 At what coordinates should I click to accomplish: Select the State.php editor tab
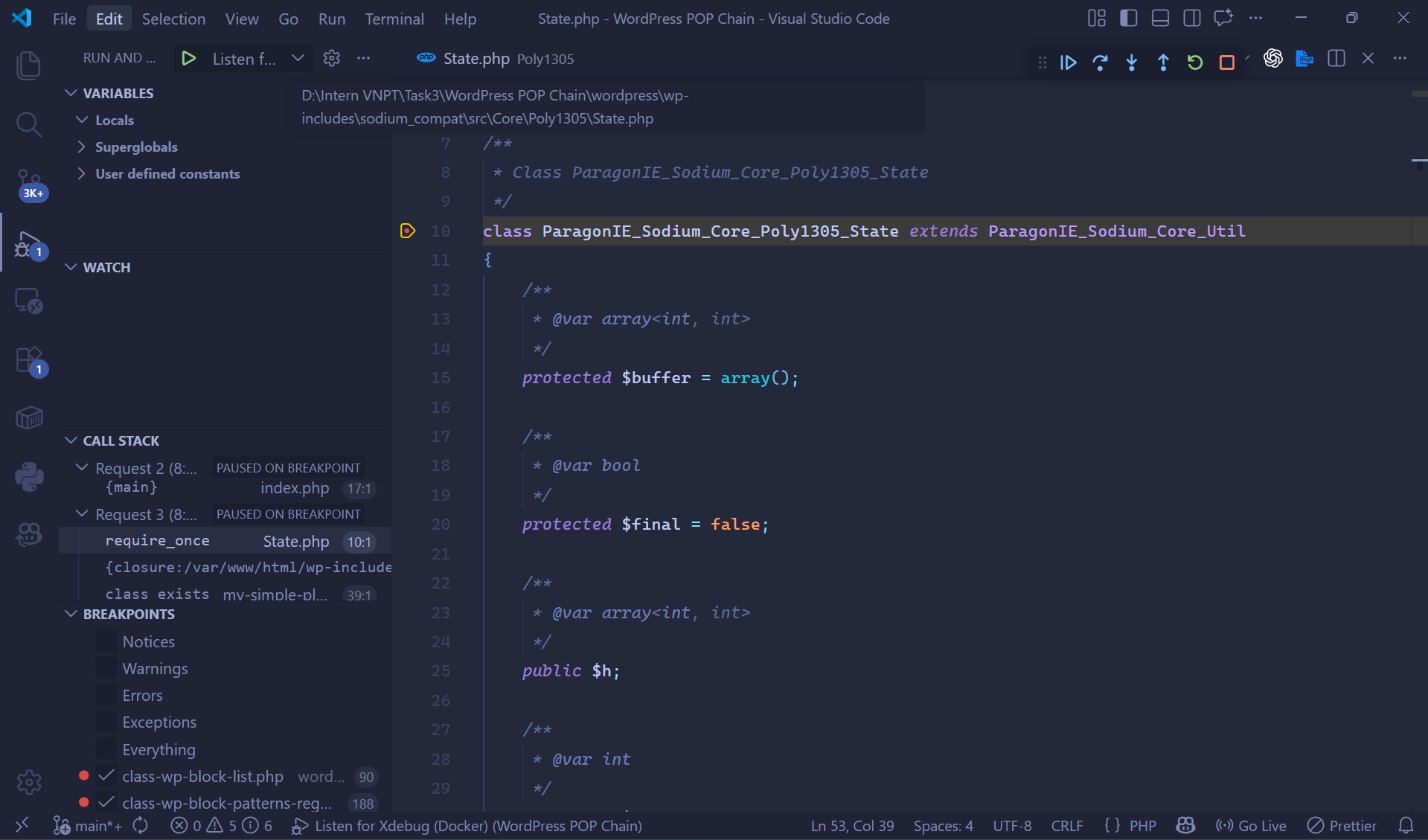point(495,58)
